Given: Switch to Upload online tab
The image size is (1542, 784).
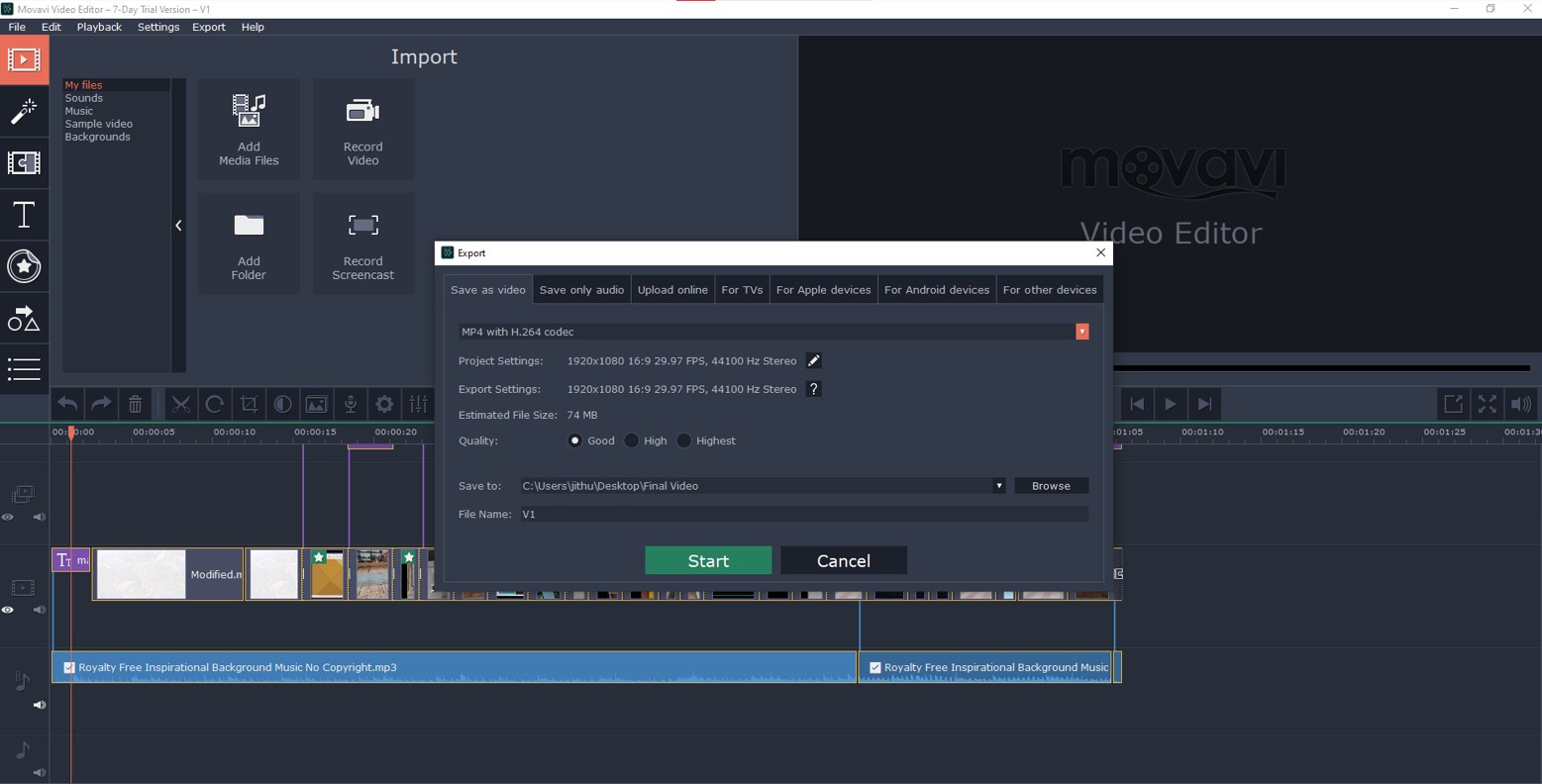Looking at the screenshot, I should point(672,290).
